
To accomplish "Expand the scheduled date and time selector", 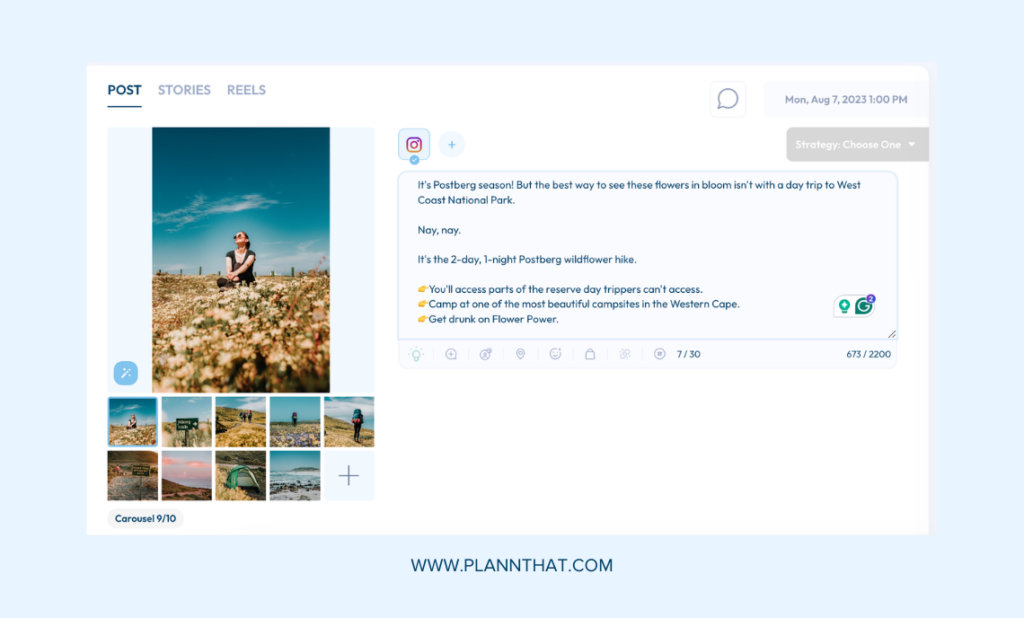I will (845, 98).
